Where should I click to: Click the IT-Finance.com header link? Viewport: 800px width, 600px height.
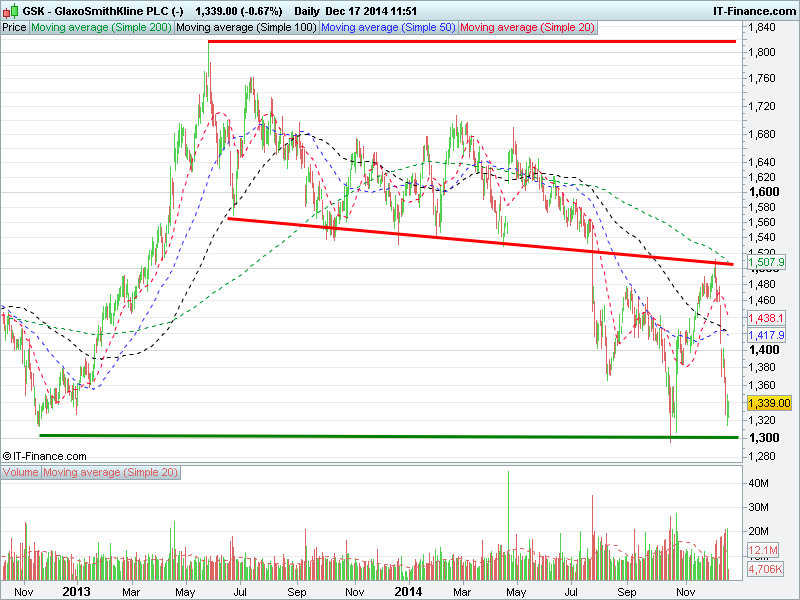(x=754, y=11)
